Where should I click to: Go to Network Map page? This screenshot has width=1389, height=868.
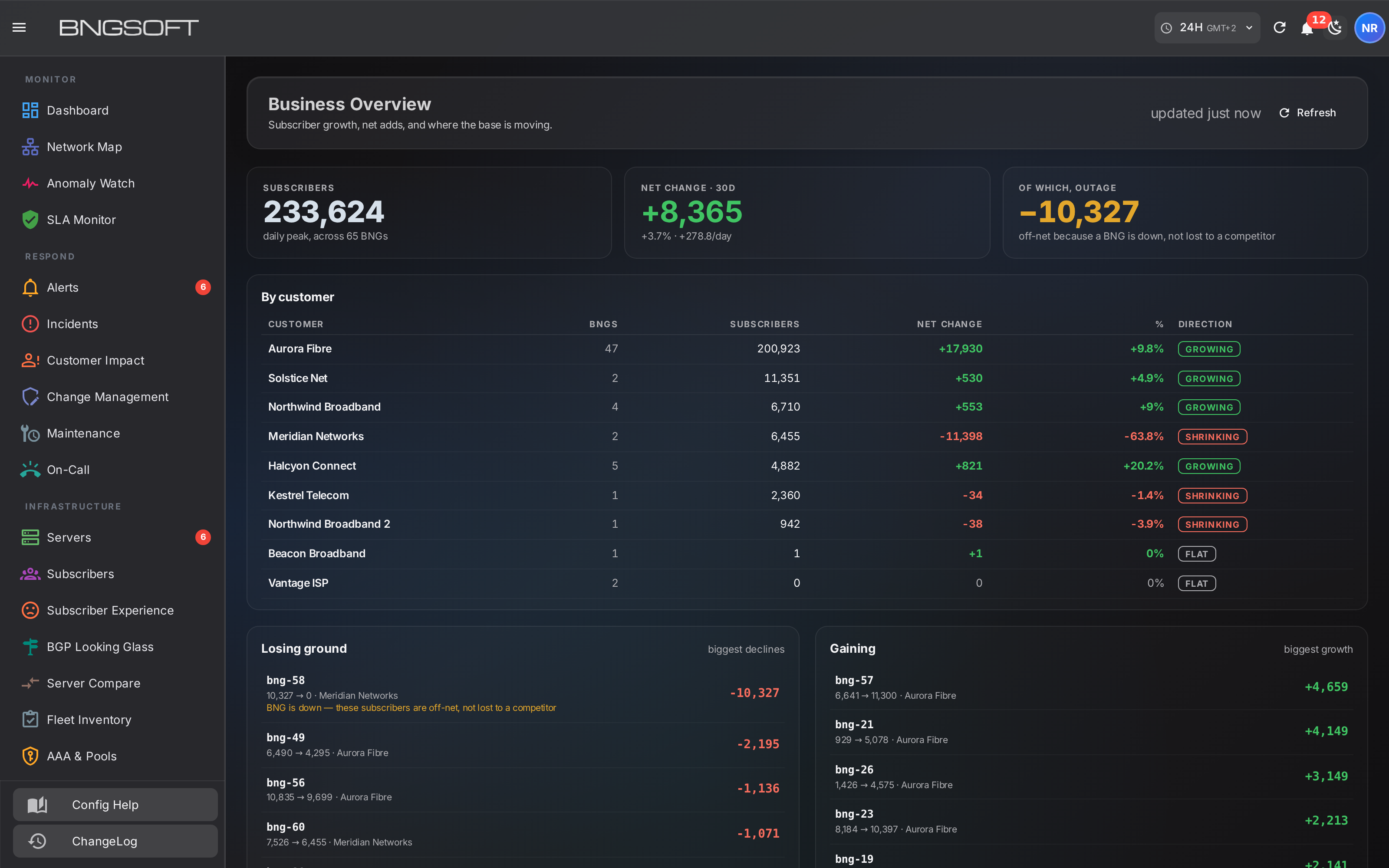click(112, 147)
